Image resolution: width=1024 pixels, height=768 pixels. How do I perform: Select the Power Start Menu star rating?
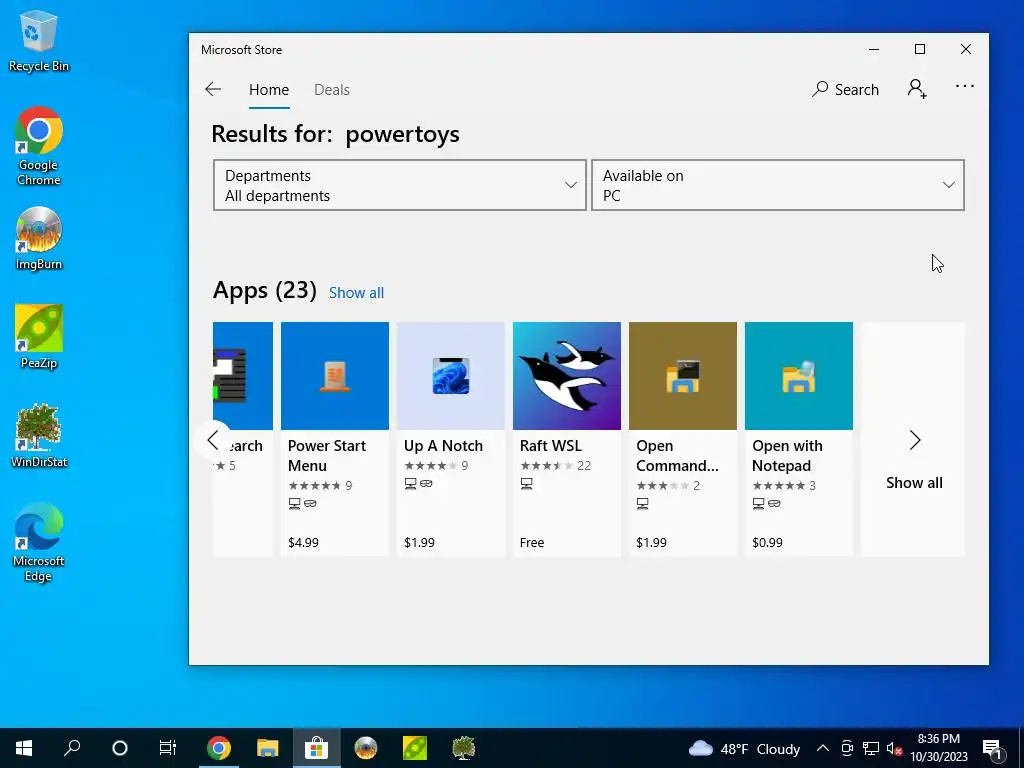tap(315, 485)
